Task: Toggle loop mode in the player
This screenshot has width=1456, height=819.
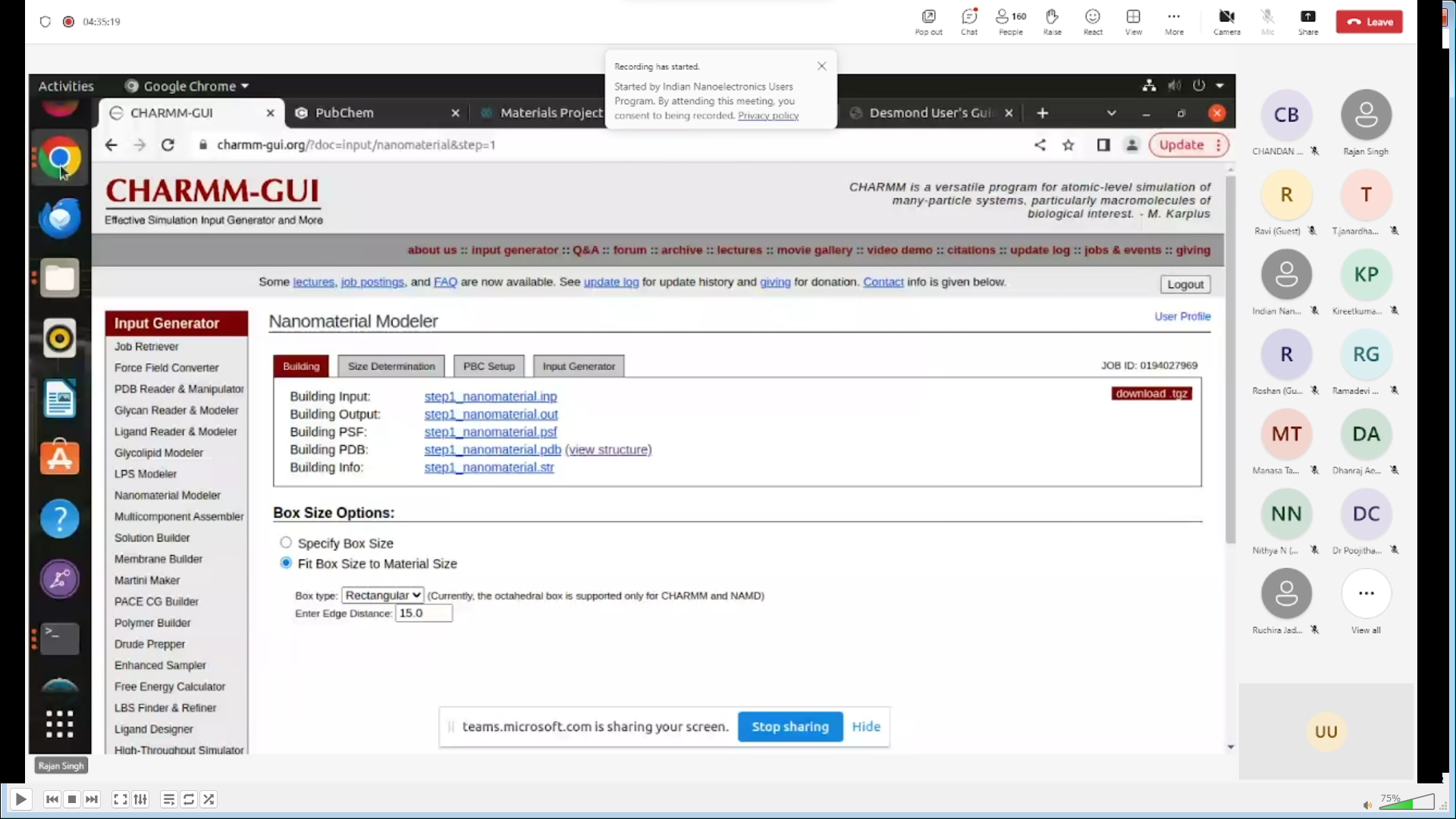Action: tap(189, 799)
